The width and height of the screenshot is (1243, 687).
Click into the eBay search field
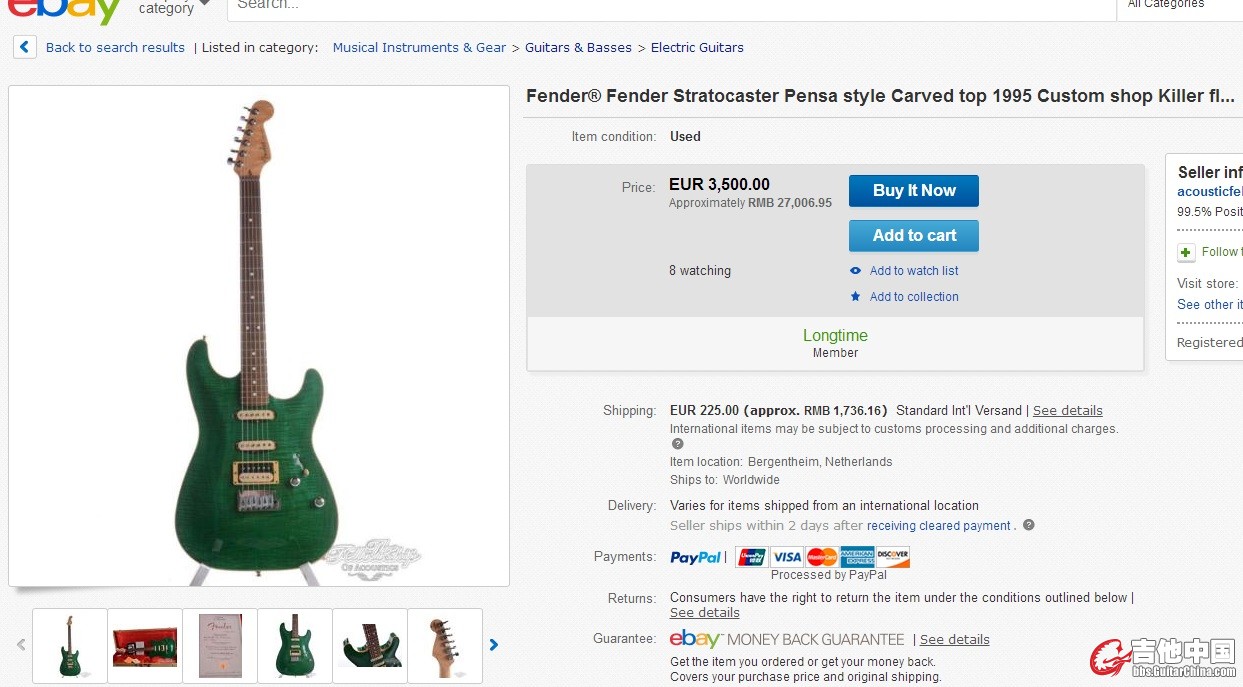(x=670, y=6)
